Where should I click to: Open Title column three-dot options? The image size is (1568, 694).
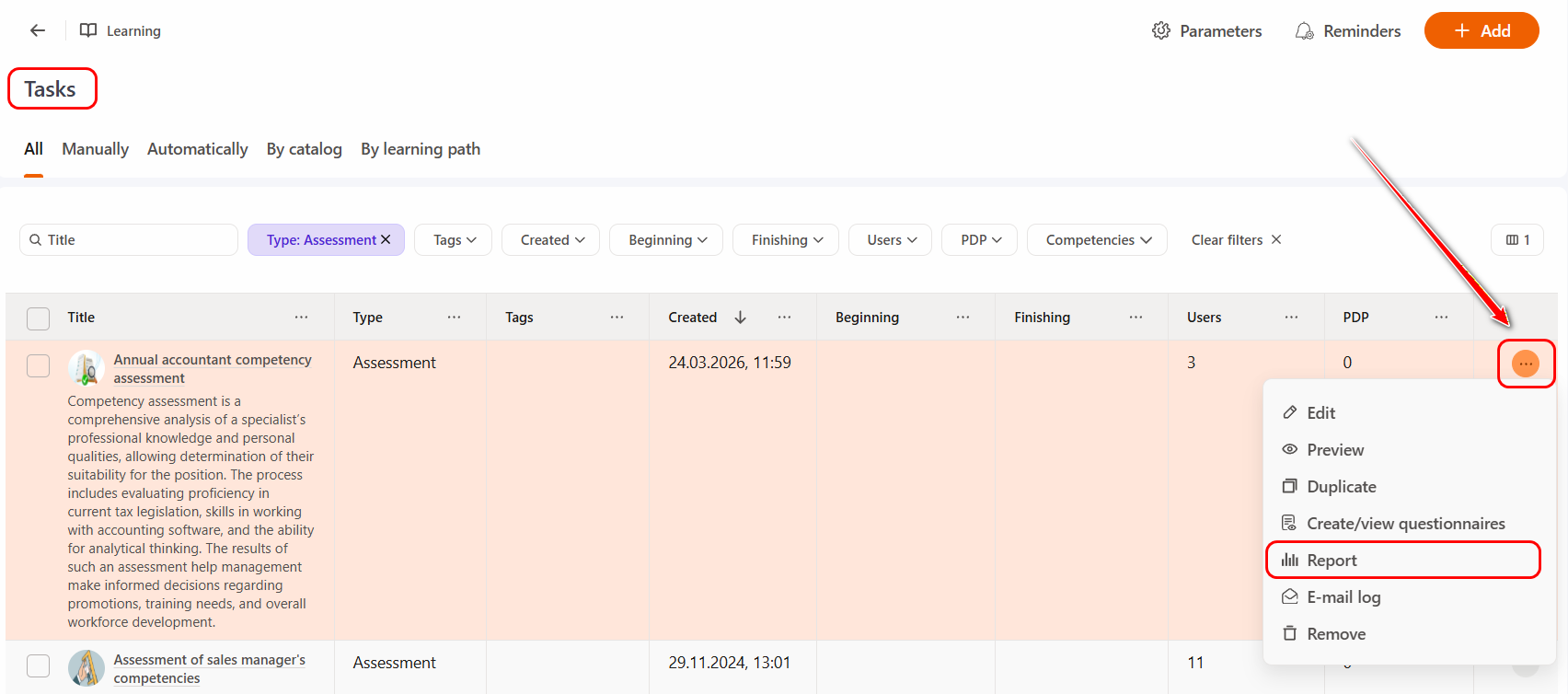click(x=301, y=318)
